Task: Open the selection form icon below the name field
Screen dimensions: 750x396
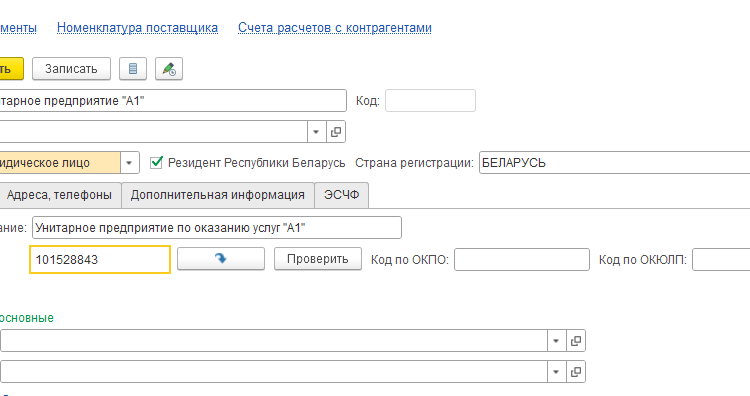Action: [336, 132]
